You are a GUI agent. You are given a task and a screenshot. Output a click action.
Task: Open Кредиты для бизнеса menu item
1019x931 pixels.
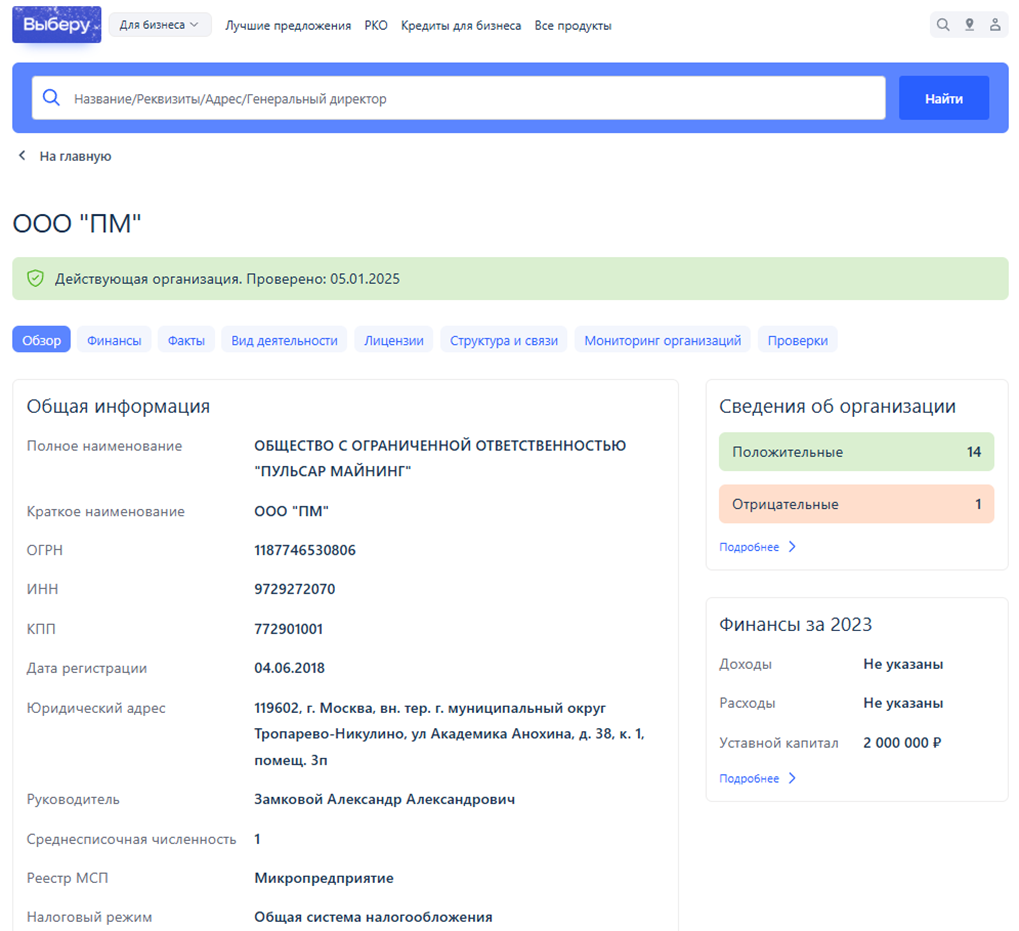(x=461, y=25)
